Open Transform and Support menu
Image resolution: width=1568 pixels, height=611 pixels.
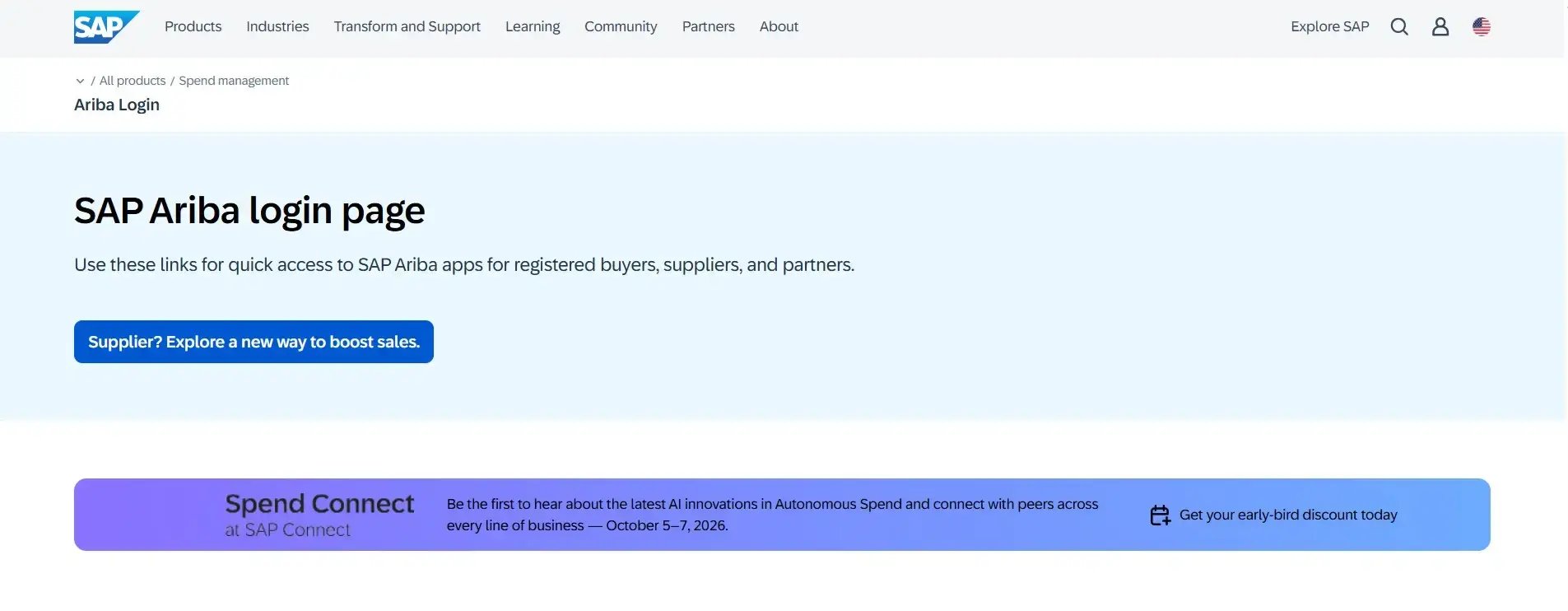[x=407, y=26]
